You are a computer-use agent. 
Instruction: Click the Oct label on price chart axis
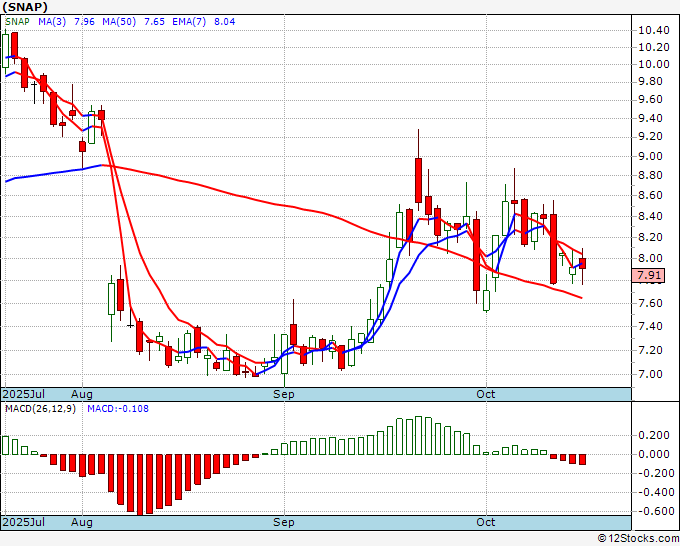click(486, 394)
